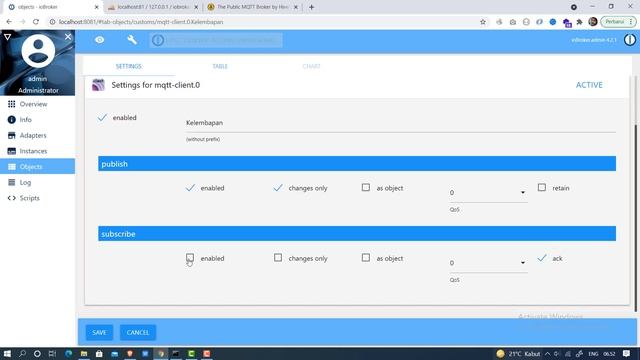This screenshot has height=360, width=640.
Task: Reload the page with the refresh icon
Action: (36, 22)
